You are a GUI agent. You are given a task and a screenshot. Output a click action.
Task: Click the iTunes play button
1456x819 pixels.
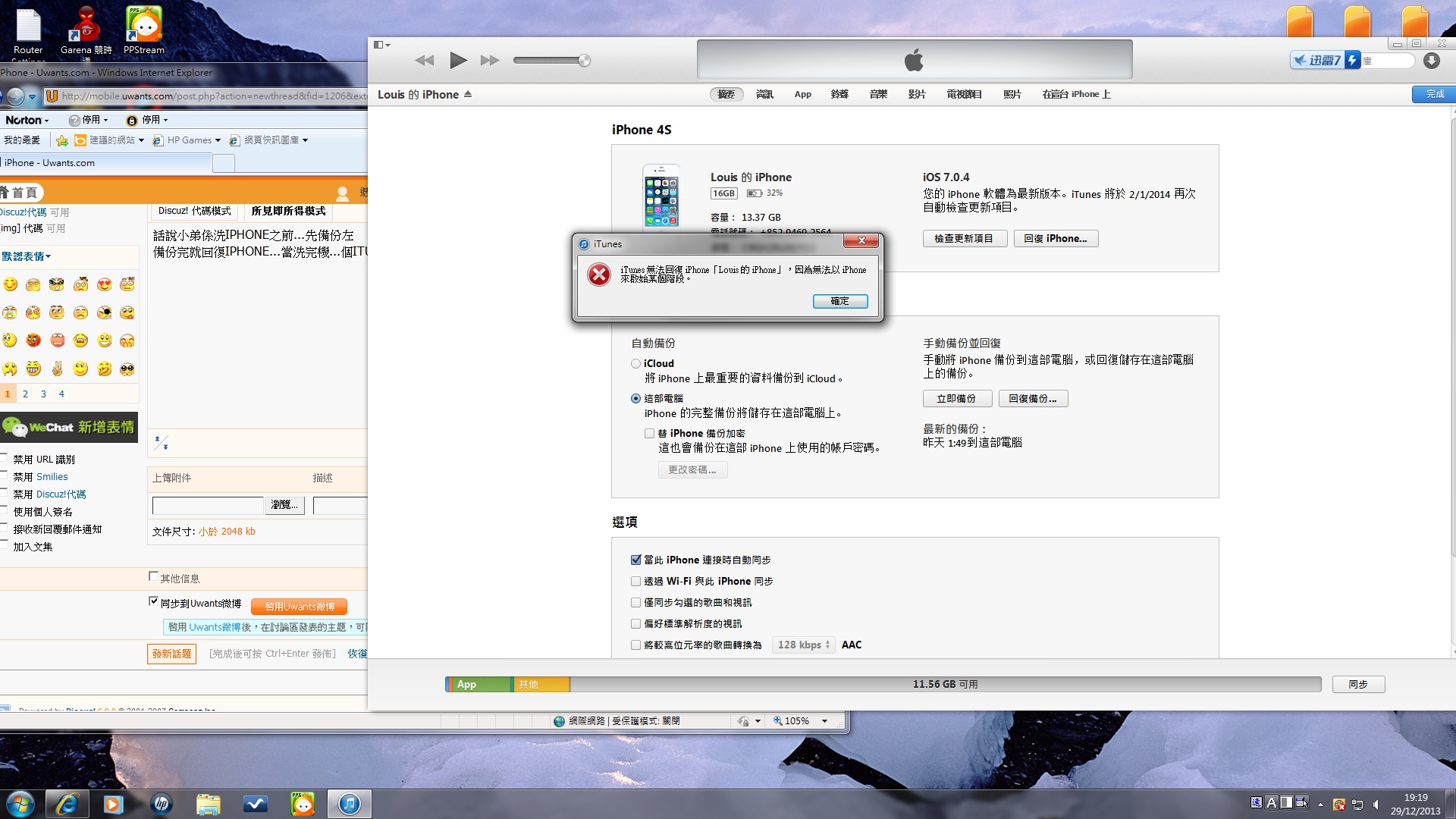[x=458, y=61]
